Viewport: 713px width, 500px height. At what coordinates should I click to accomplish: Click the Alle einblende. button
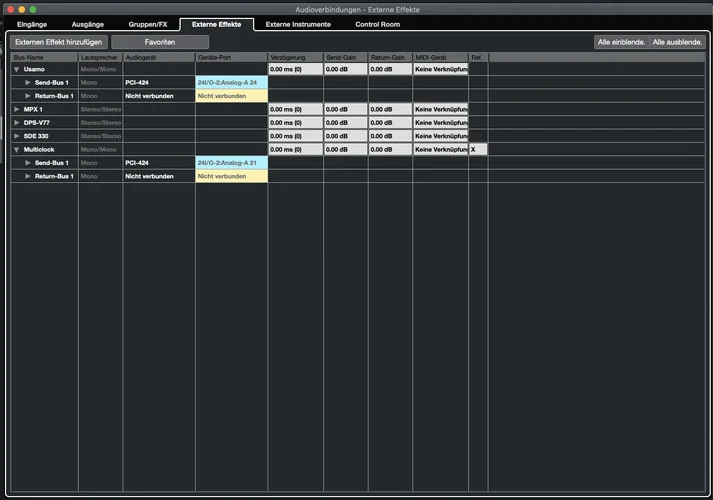coord(620,42)
